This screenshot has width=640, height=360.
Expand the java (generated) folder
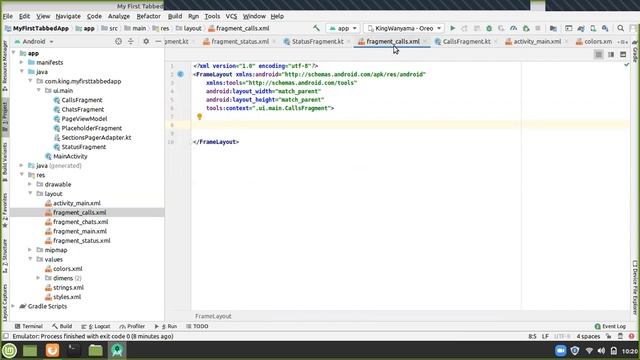click(22, 166)
